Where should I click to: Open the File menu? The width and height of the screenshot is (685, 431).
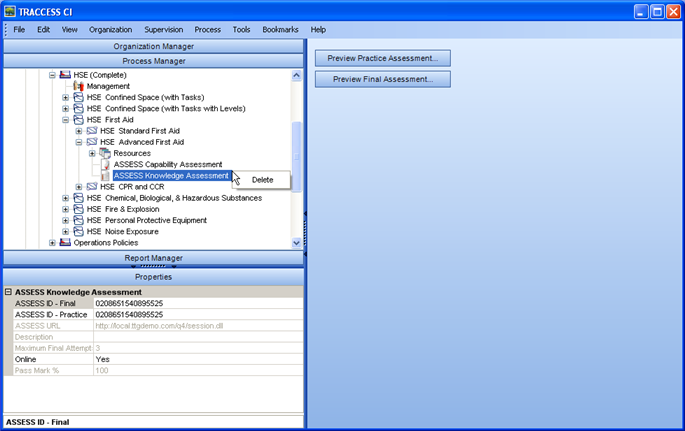[x=19, y=30]
